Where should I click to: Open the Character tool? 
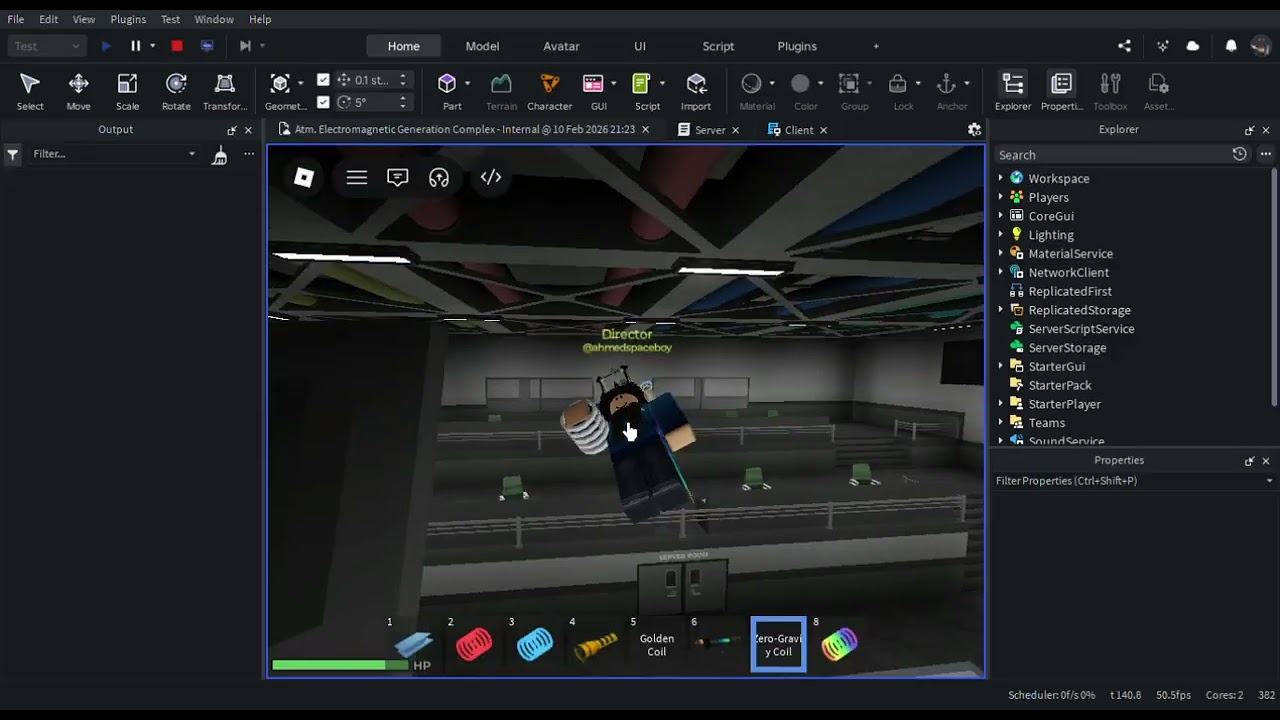[549, 91]
